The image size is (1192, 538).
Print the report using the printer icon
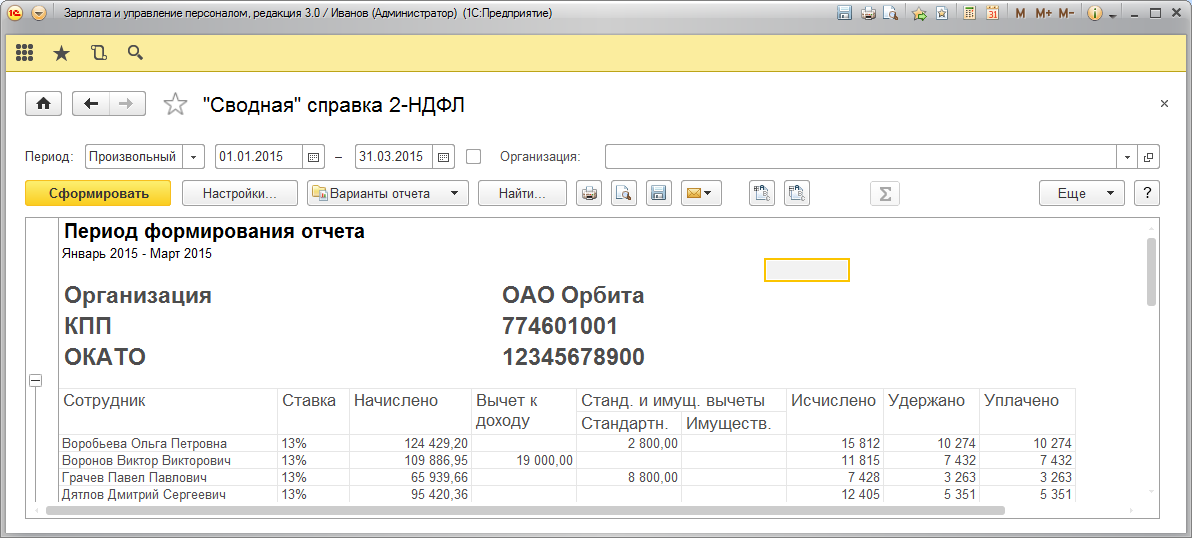pos(590,193)
